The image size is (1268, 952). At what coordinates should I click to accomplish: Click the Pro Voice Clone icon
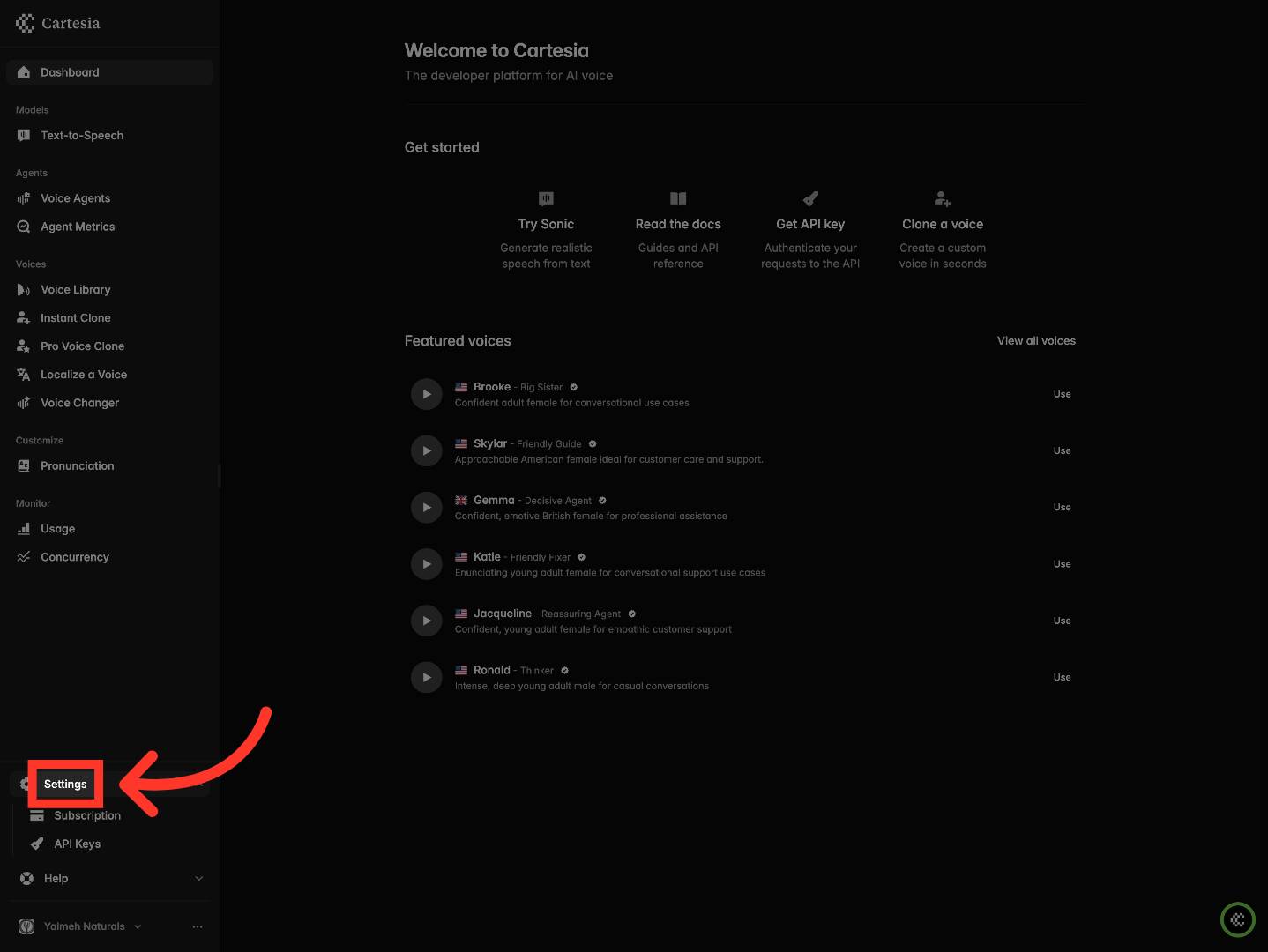[24, 346]
